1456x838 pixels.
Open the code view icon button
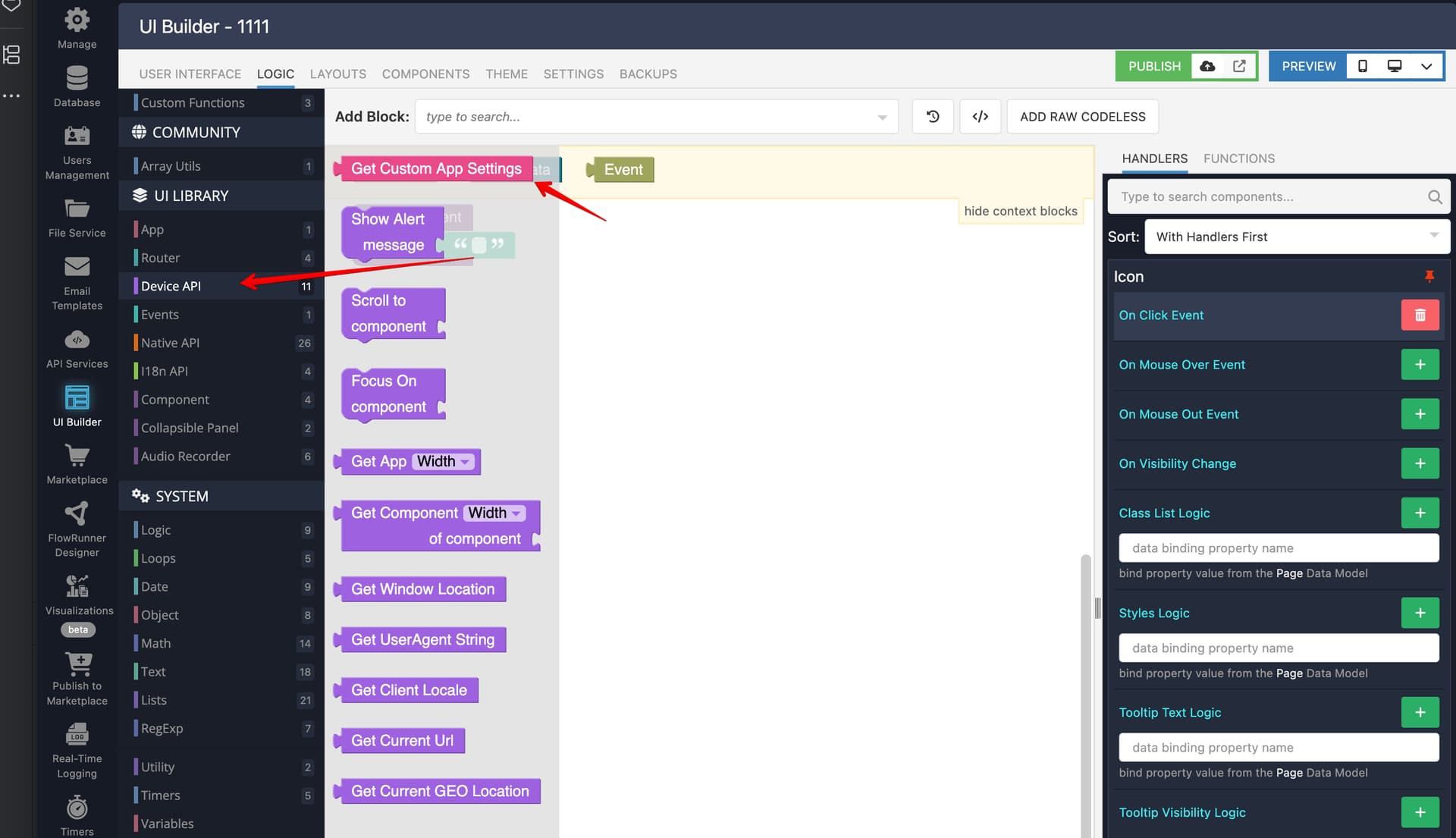pyautogui.click(x=980, y=117)
